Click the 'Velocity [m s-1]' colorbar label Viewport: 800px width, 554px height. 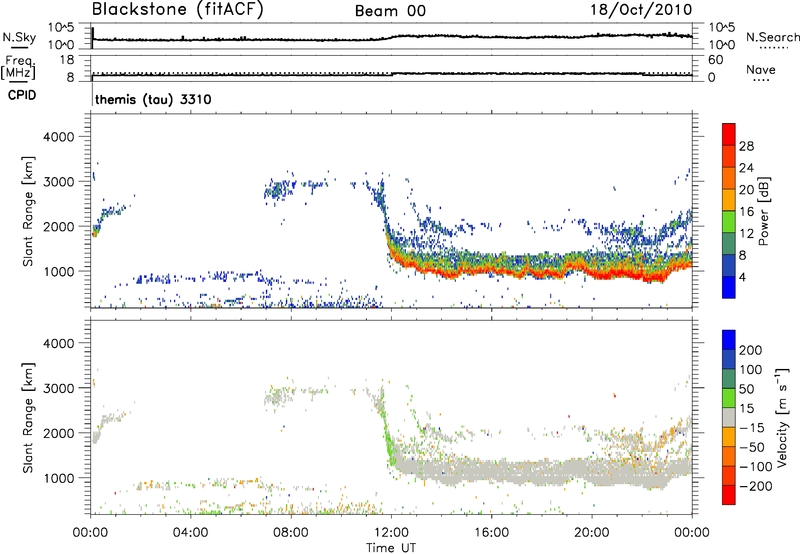point(782,418)
